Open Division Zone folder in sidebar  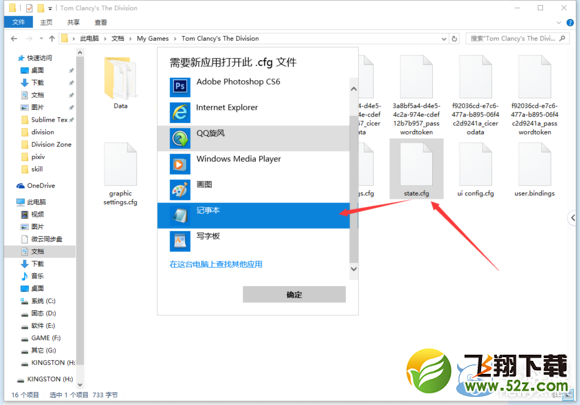click(x=46, y=144)
